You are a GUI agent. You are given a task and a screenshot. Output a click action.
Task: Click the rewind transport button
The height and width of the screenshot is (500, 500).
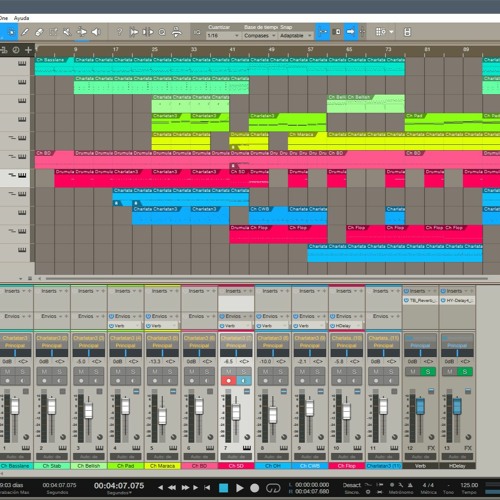click(x=172, y=487)
